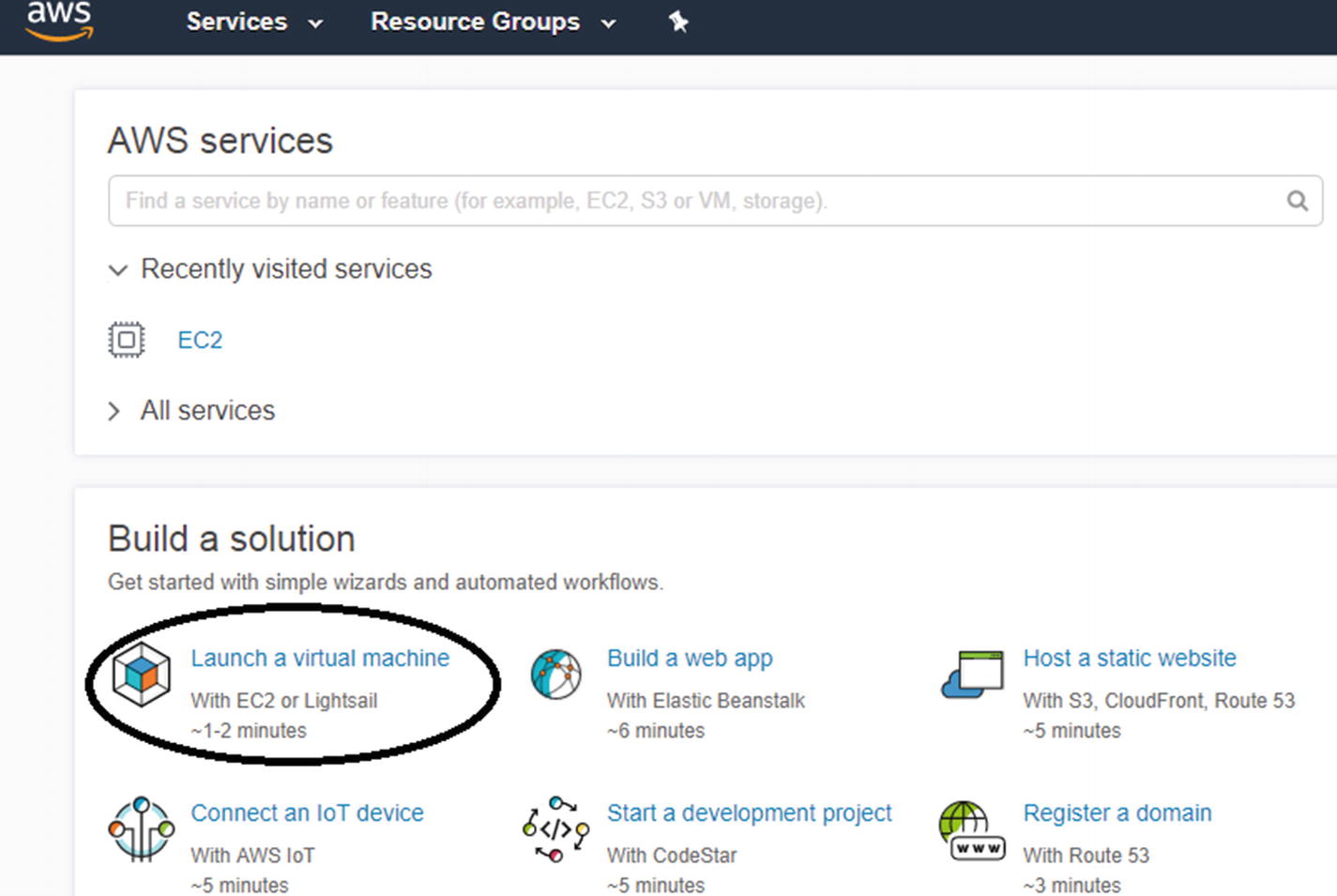1337x896 pixels.
Task: Click the Build a web app globe icon
Action: (555, 675)
